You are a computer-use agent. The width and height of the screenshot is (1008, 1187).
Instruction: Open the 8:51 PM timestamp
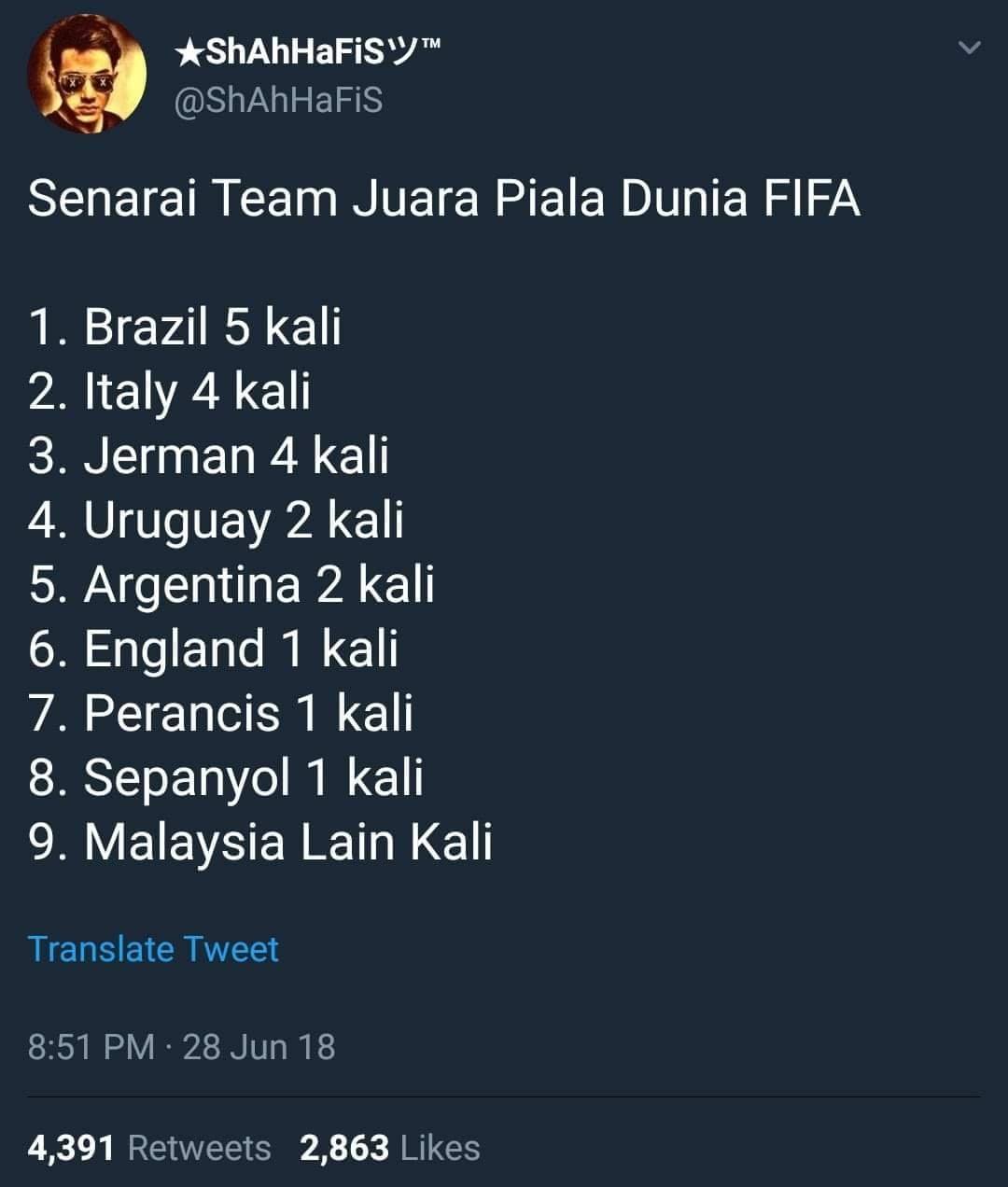point(91,1047)
